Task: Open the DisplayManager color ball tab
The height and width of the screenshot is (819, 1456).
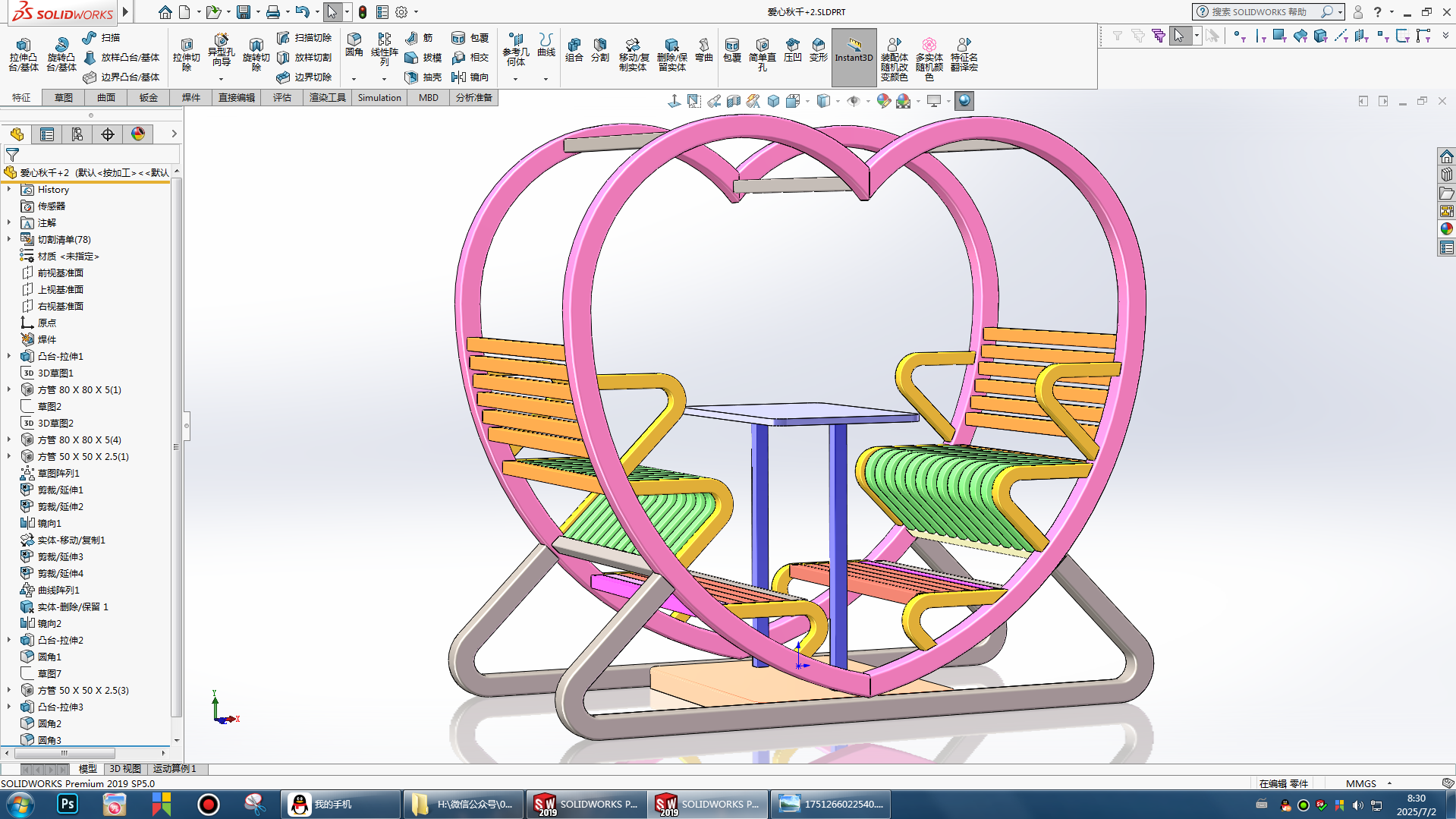Action: (138, 134)
